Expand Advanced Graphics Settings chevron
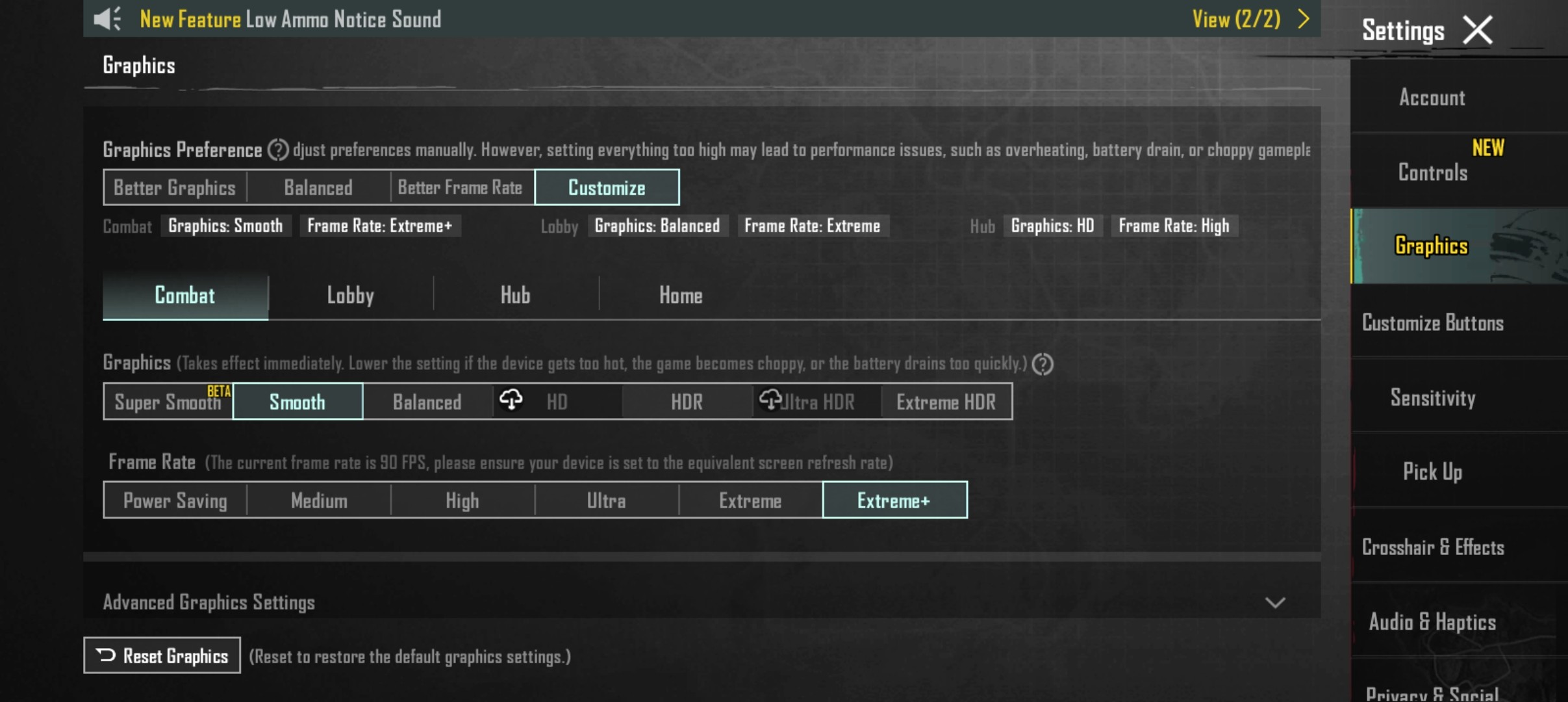The height and width of the screenshot is (702, 1568). pos(1275,603)
